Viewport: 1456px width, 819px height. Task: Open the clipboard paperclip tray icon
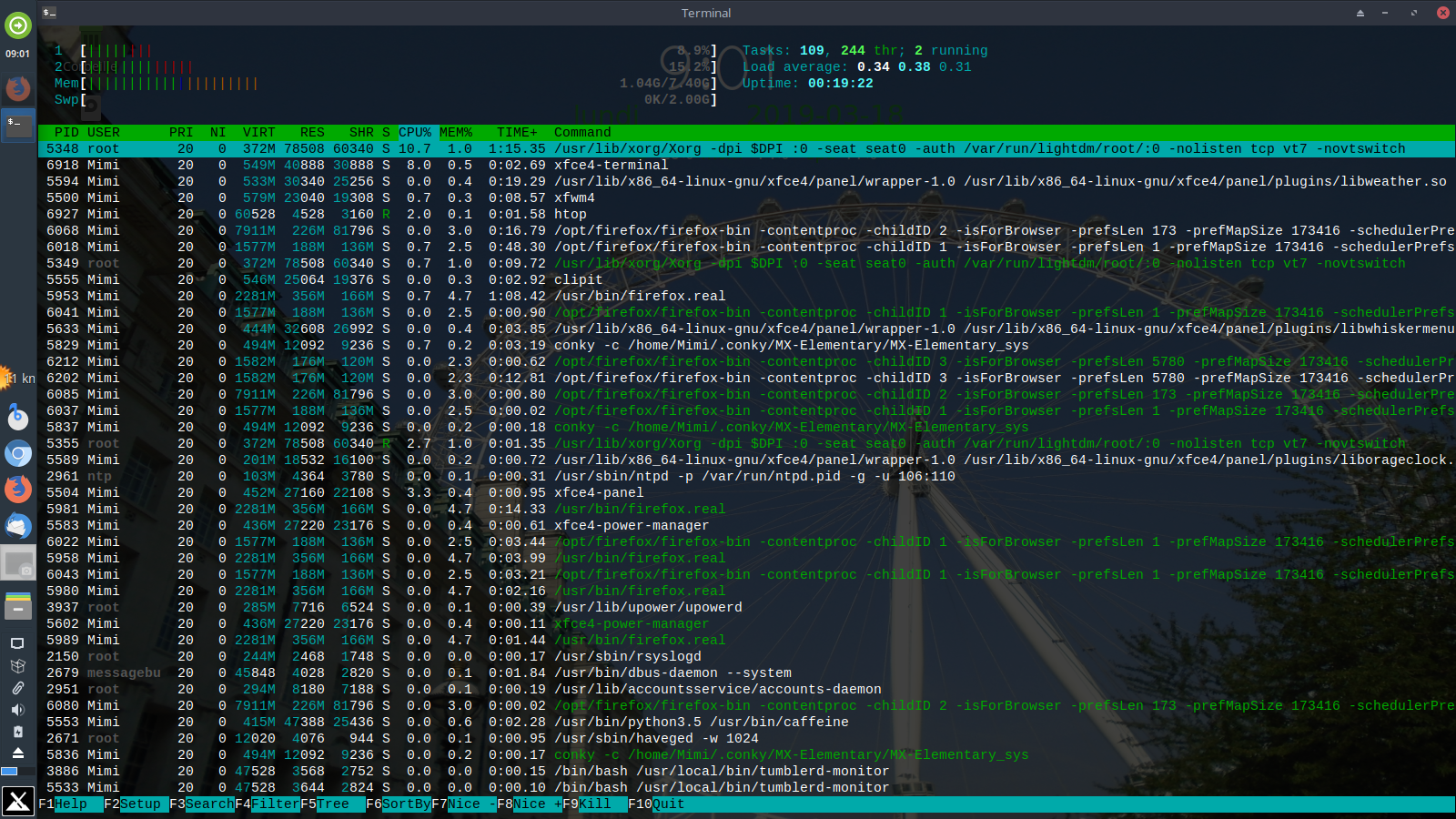point(17,687)
